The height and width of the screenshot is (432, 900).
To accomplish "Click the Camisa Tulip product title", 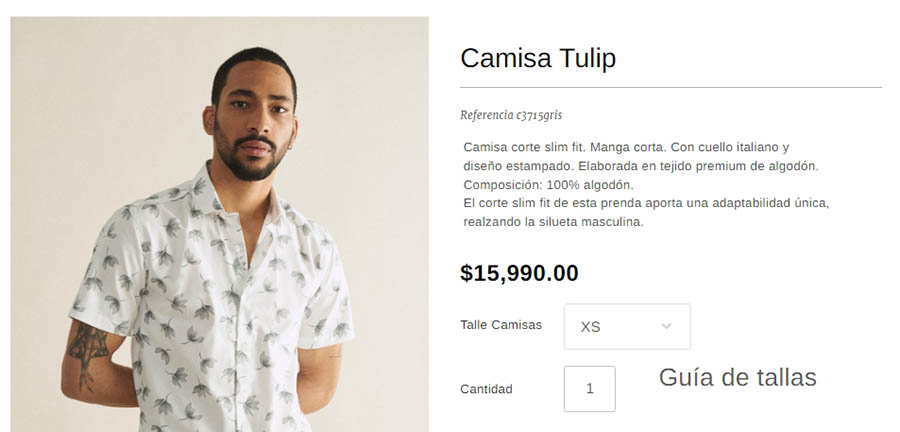I will point(538,58).
